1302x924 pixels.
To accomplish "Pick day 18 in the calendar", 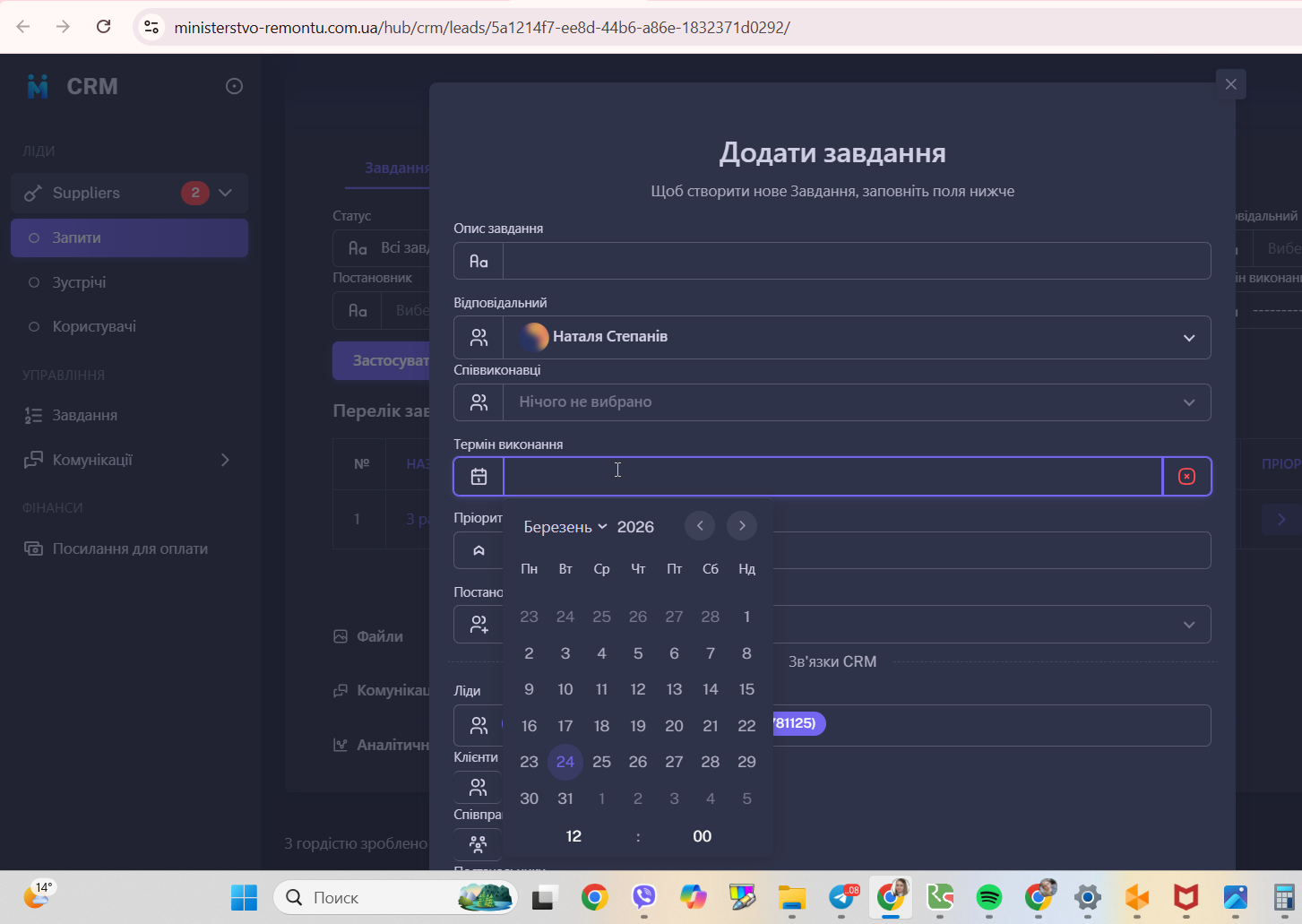I will (601, 726).
